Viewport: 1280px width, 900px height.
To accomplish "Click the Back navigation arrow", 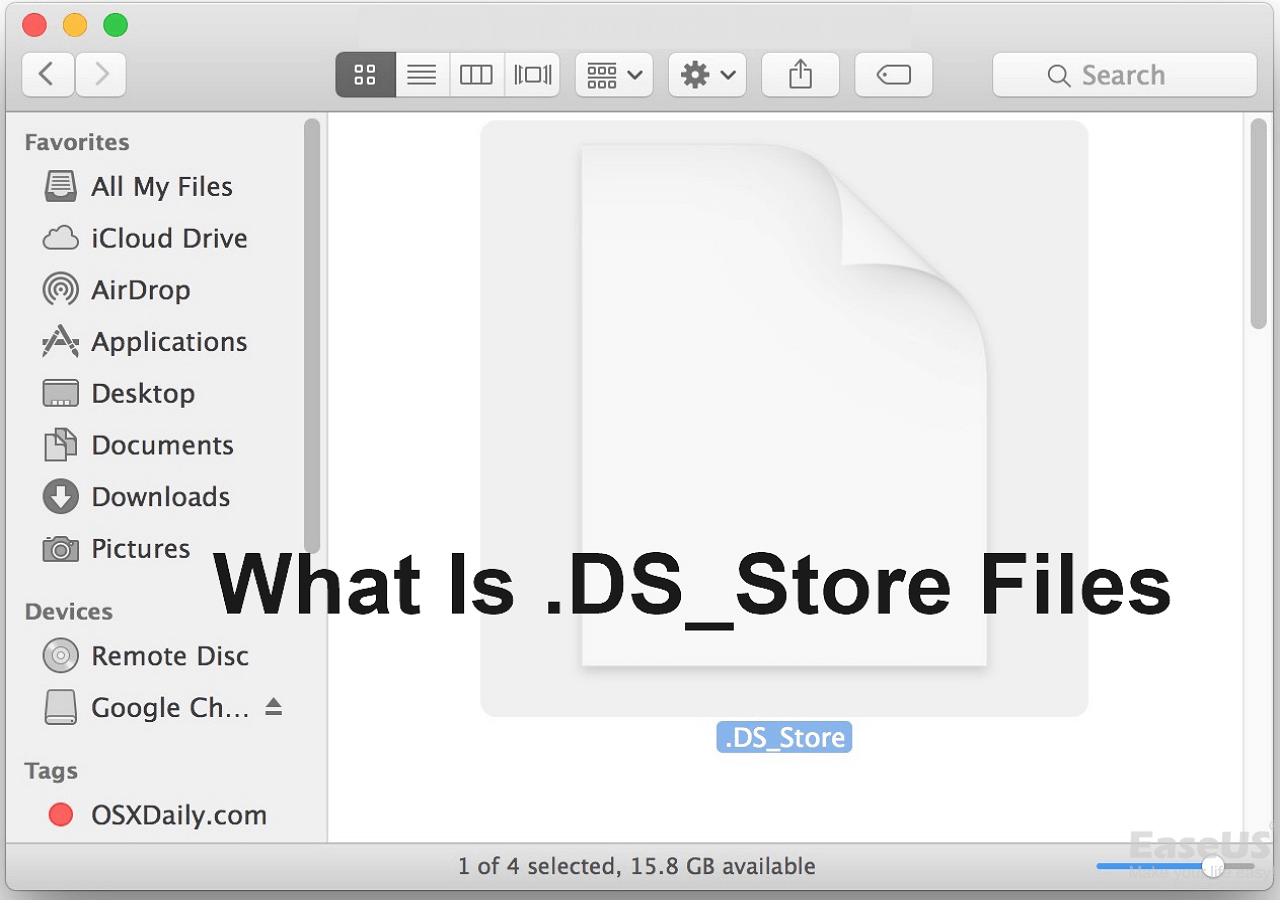I will (47, 75).
